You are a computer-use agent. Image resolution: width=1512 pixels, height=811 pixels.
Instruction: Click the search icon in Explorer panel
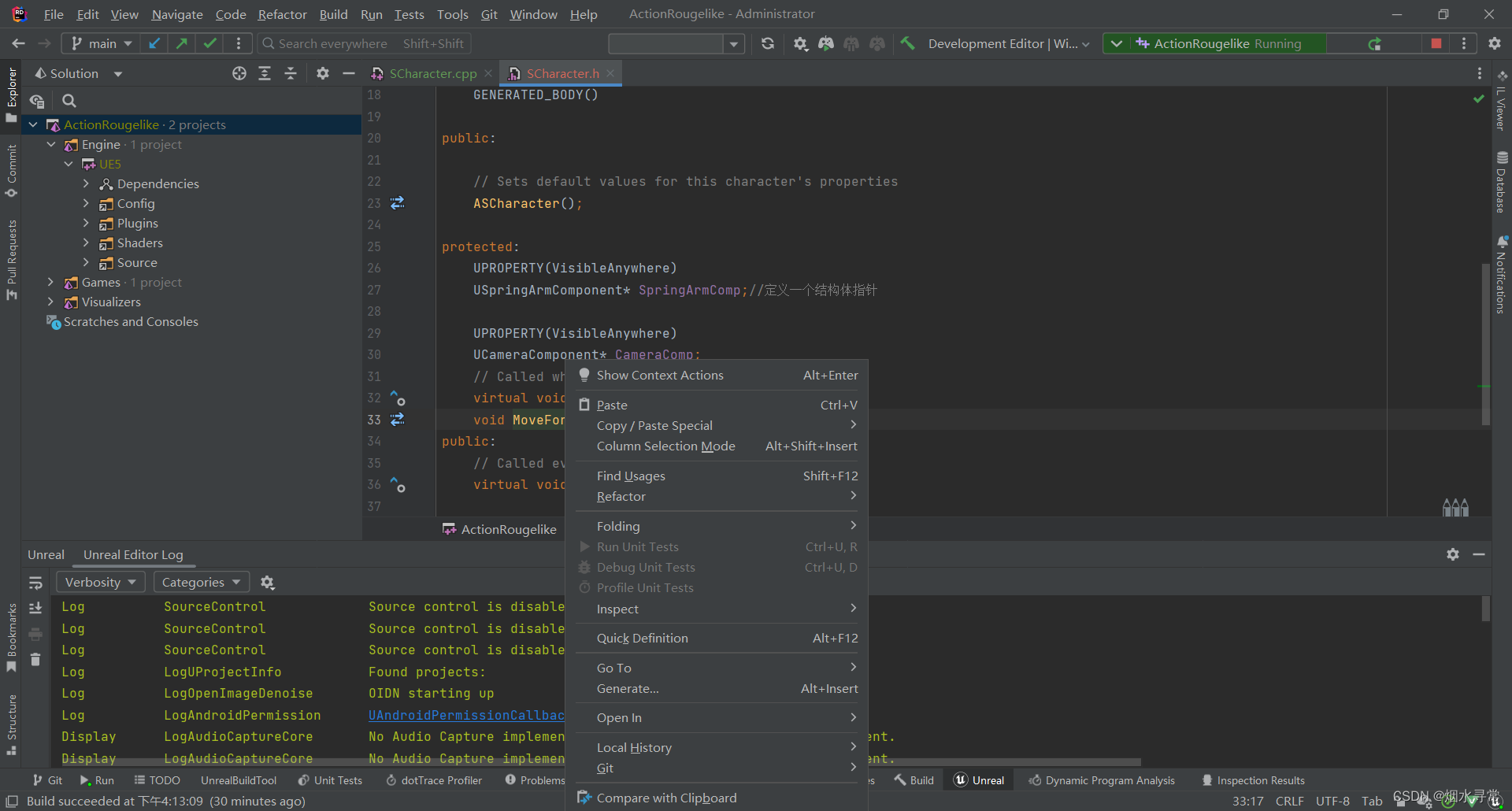point(69,101)
